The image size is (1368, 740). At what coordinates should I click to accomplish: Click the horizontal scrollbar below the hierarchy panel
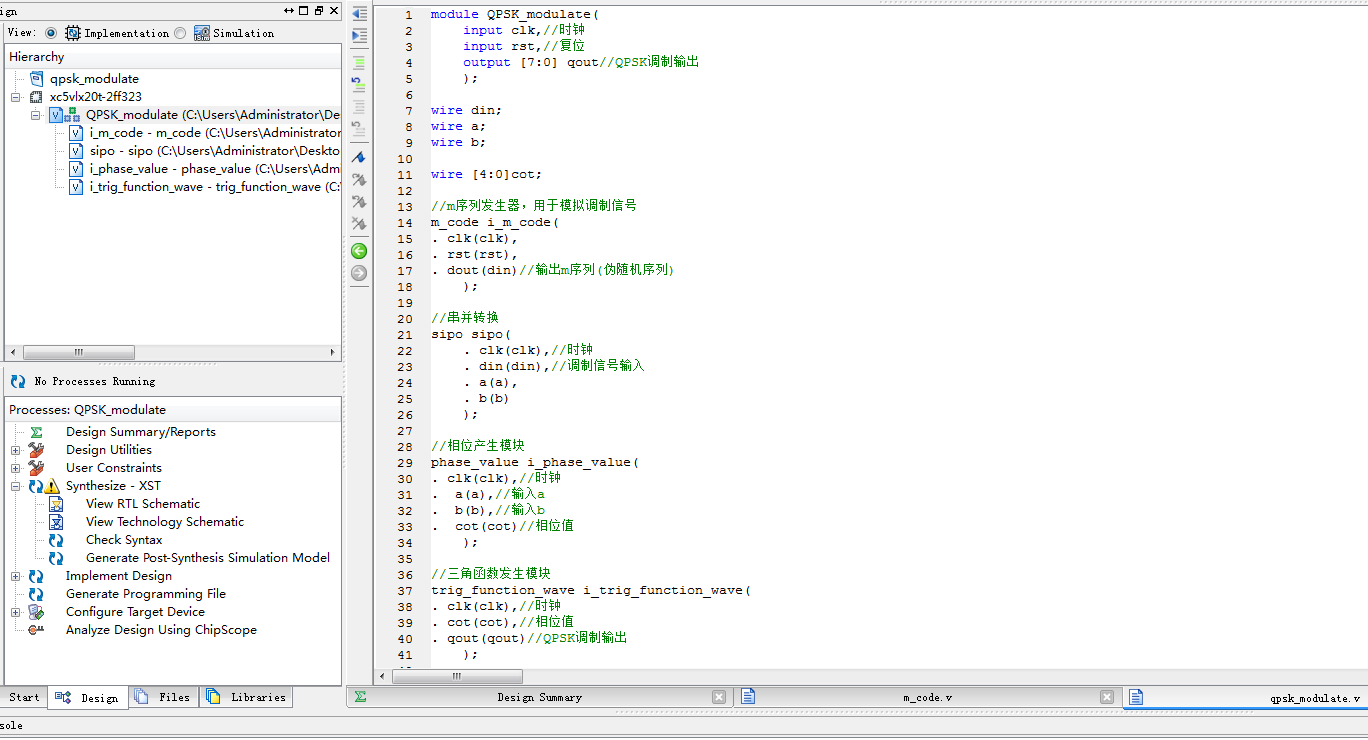pos(80,352)
